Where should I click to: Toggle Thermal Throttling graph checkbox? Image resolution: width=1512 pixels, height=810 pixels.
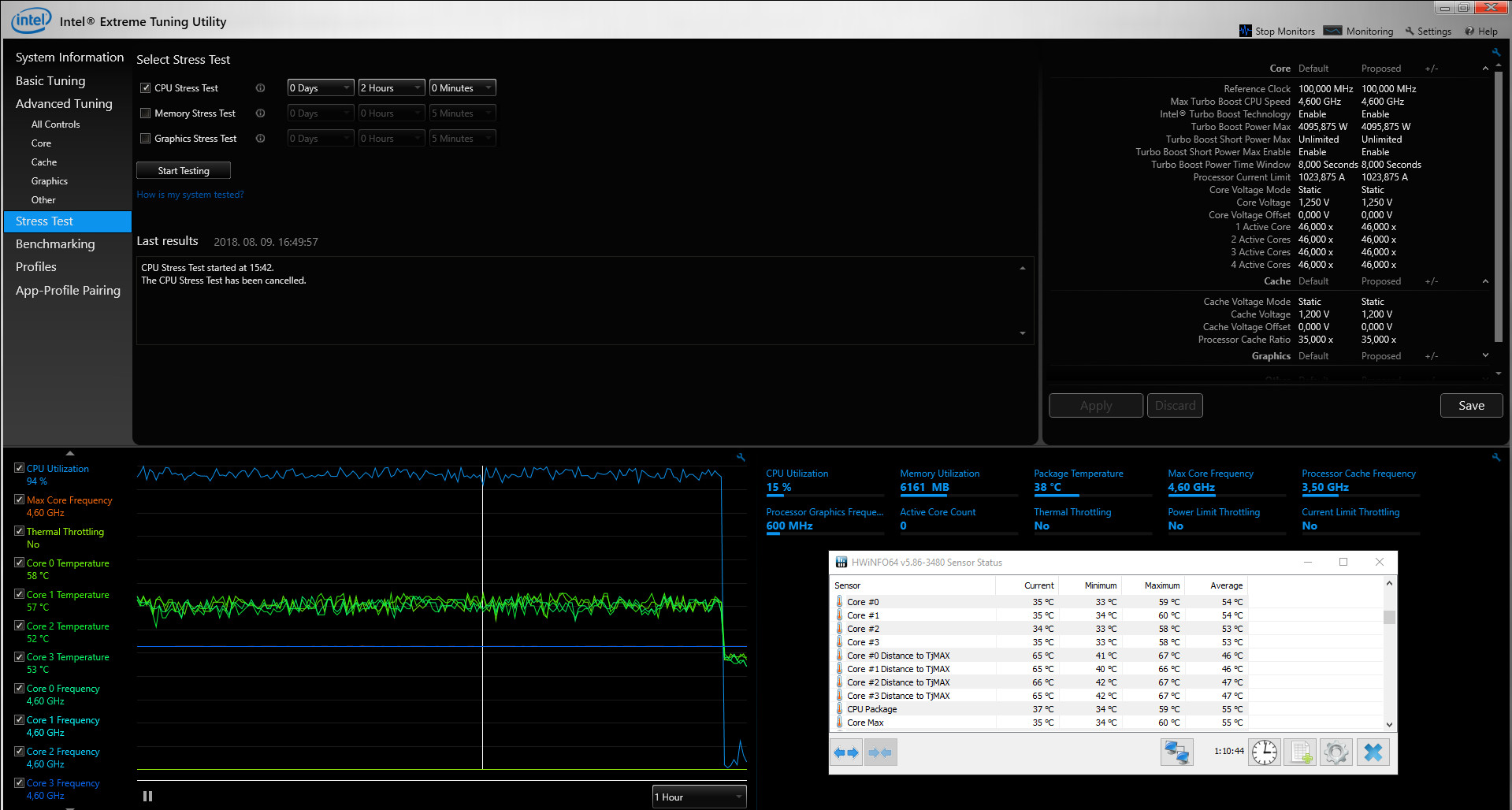pyautogui.click(x=19, y=531)
